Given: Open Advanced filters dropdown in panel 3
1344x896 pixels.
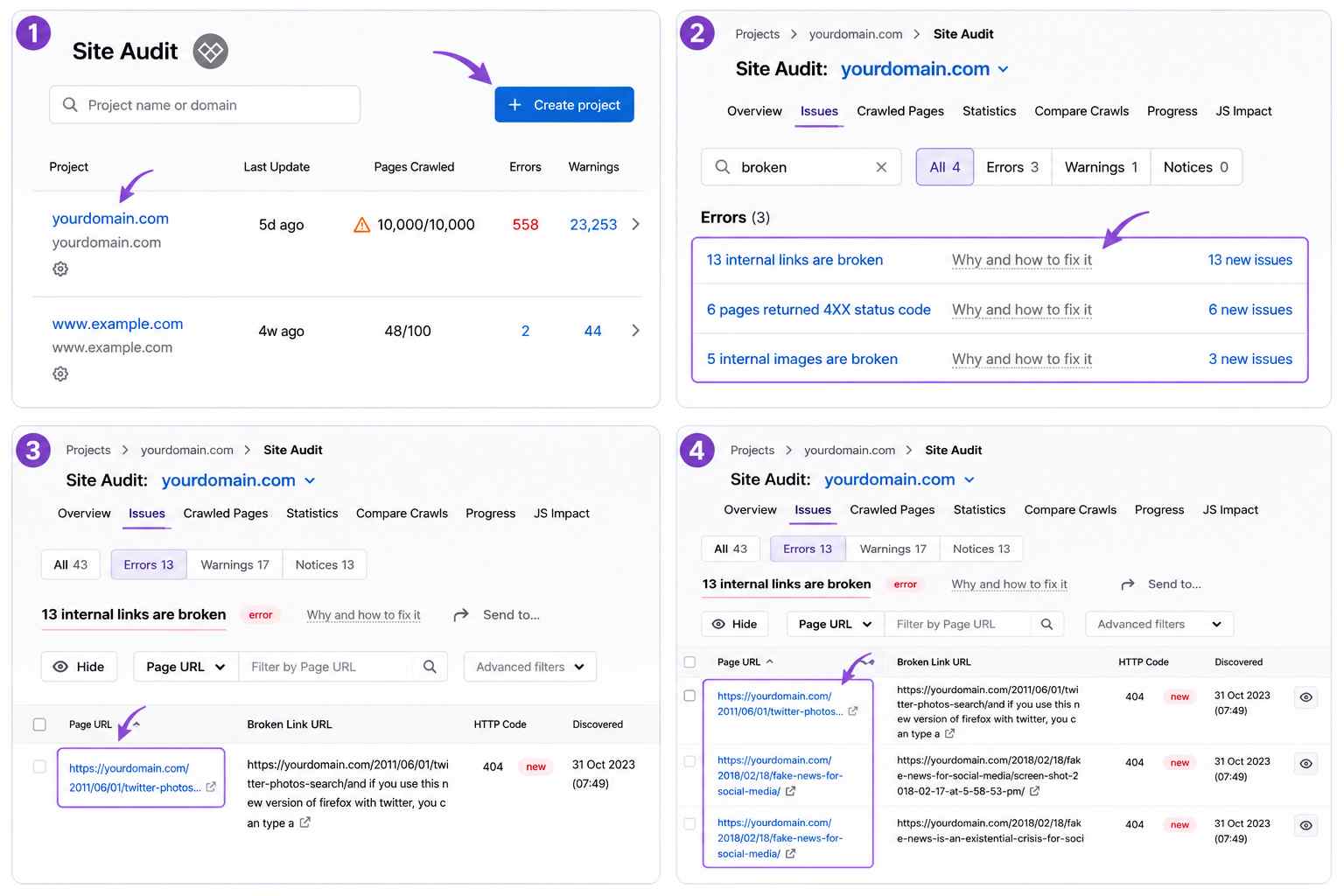Looking at the screenshot, I should click(x=530, y=667).
